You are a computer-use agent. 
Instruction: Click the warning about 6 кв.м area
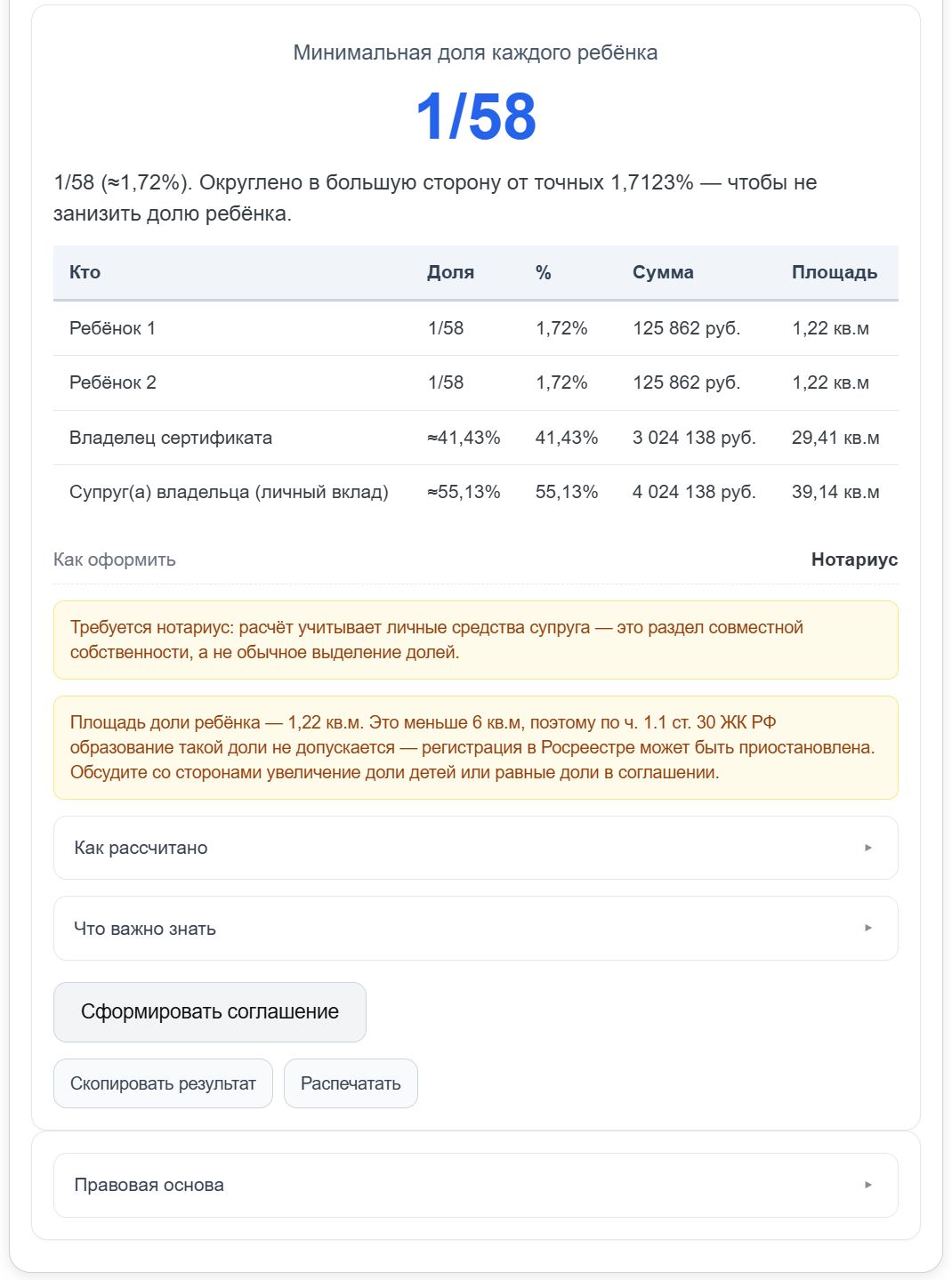coord(475,747)
